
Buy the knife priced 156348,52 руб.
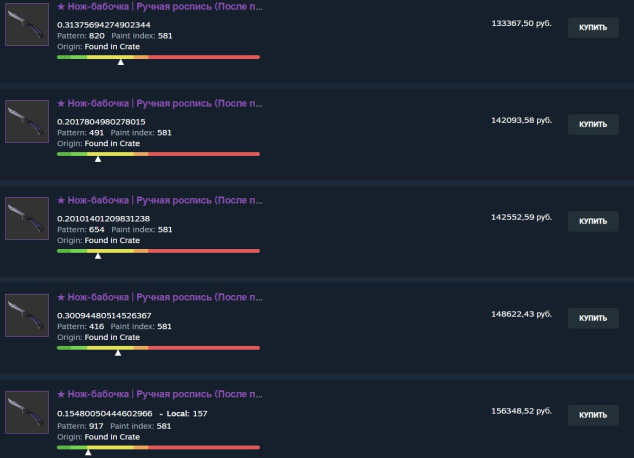coord(593,415)
